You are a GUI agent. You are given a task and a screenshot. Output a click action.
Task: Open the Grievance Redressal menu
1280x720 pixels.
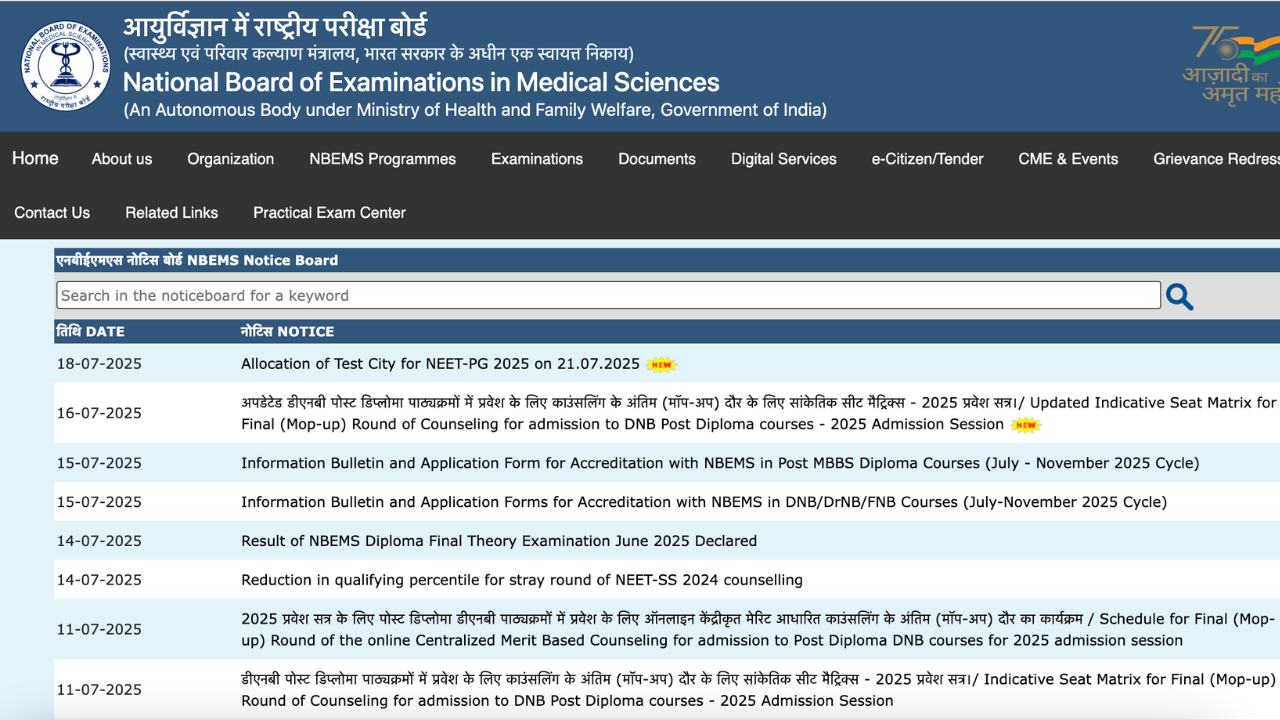pos(1216,159)
